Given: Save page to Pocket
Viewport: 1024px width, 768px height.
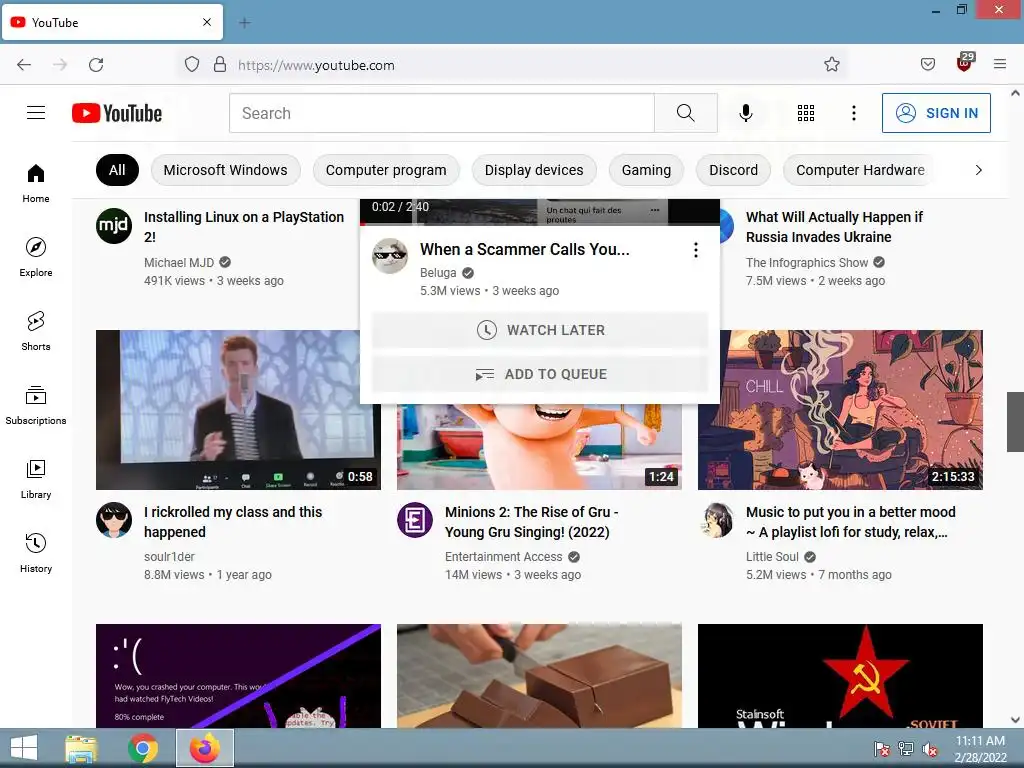Looking at the screenshot, I should tap(927, 65).
